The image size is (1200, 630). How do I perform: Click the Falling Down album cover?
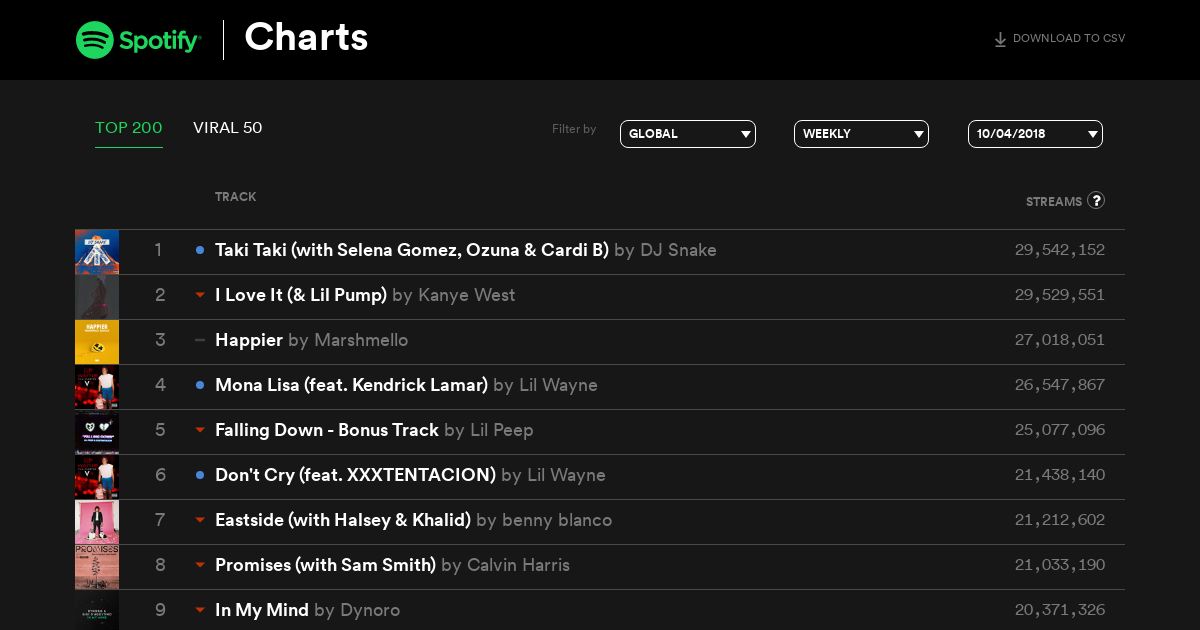(x=97, y=431)
